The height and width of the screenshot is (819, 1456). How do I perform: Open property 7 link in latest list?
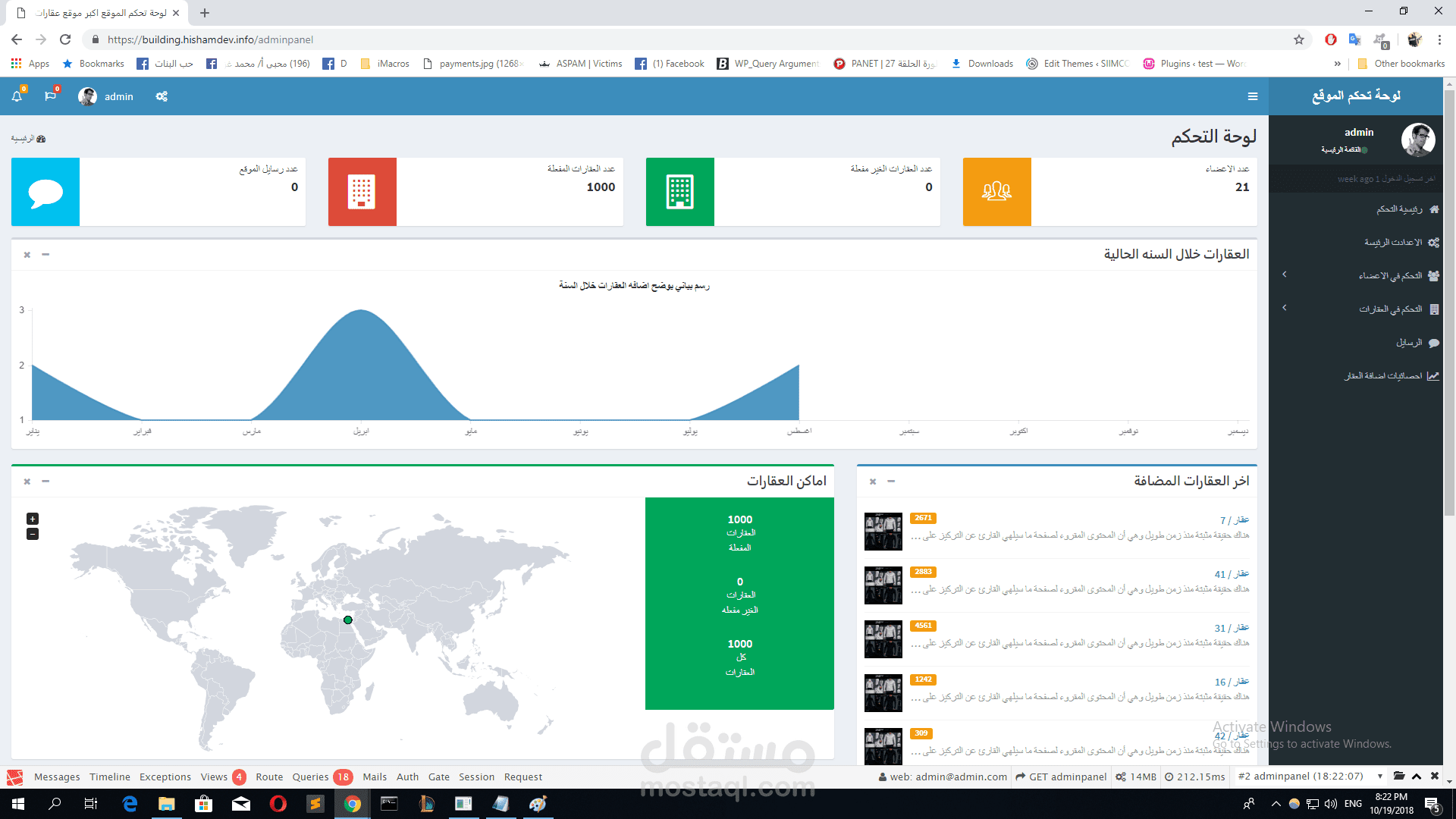tap(1235, 520)
